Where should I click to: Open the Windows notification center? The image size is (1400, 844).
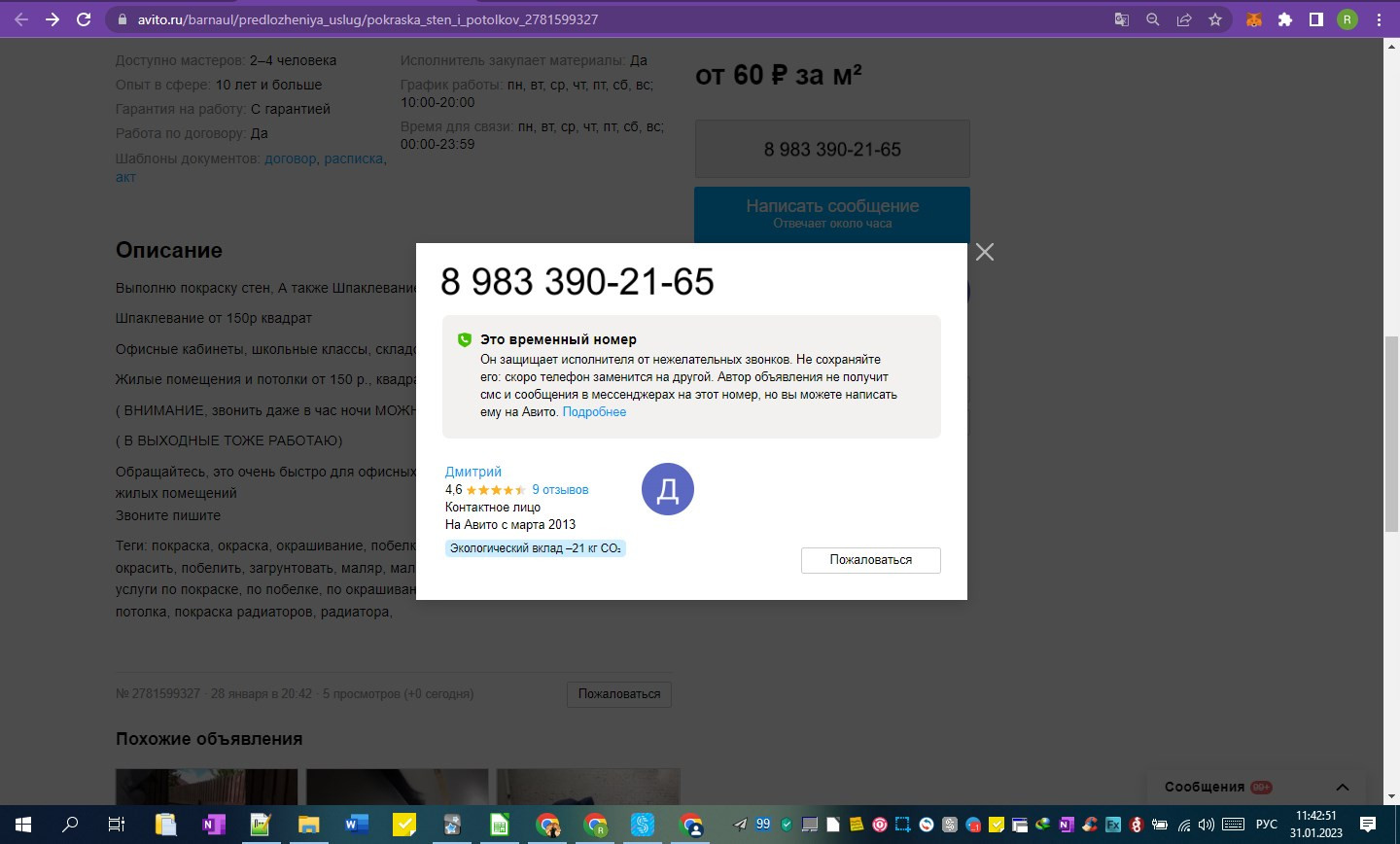[x=1368, y=825]
